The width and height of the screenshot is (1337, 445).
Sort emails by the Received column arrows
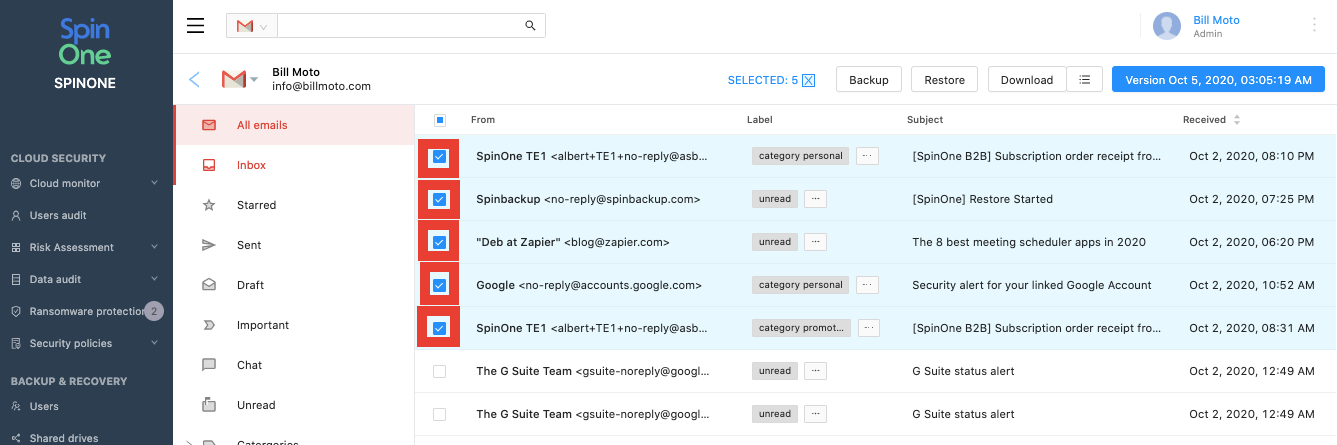1237,120
